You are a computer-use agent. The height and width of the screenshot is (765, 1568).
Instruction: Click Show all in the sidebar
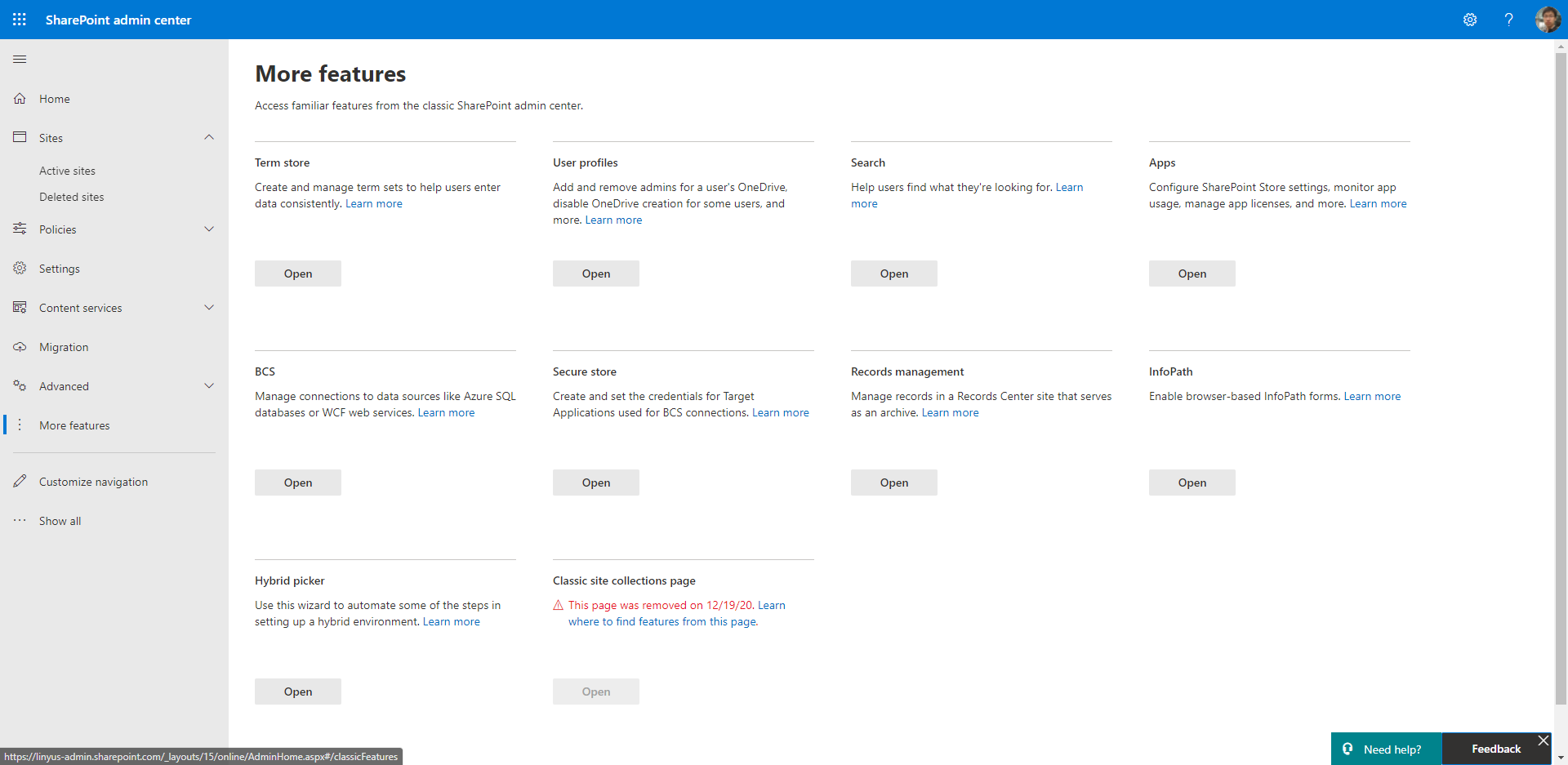coord(60,520)
